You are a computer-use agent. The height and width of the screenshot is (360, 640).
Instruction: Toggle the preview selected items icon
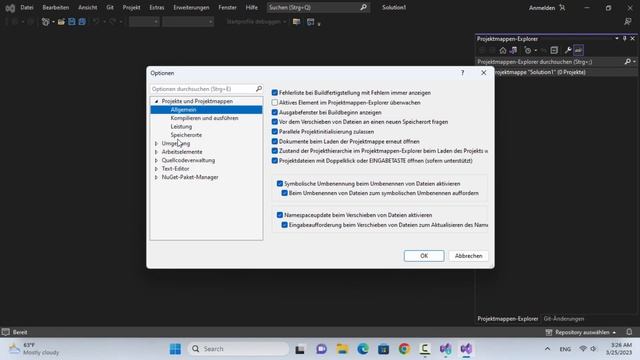(578, 50)
